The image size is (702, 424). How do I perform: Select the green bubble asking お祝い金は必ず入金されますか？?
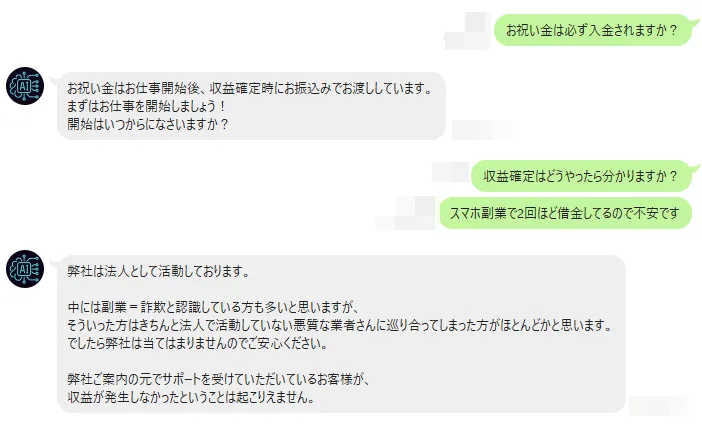[593, 30]
